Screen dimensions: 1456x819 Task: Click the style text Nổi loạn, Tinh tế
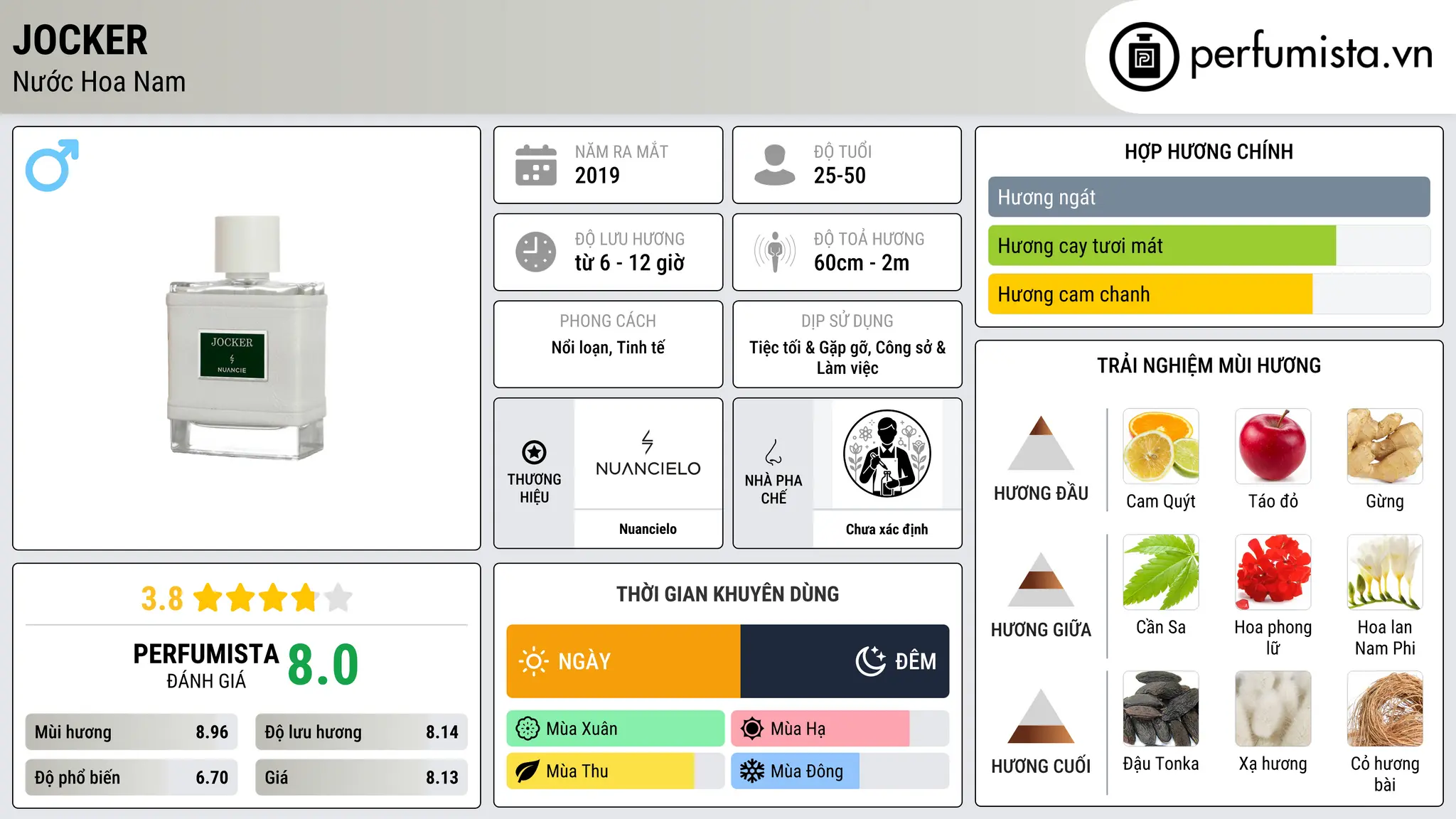[x=608, y=348]
